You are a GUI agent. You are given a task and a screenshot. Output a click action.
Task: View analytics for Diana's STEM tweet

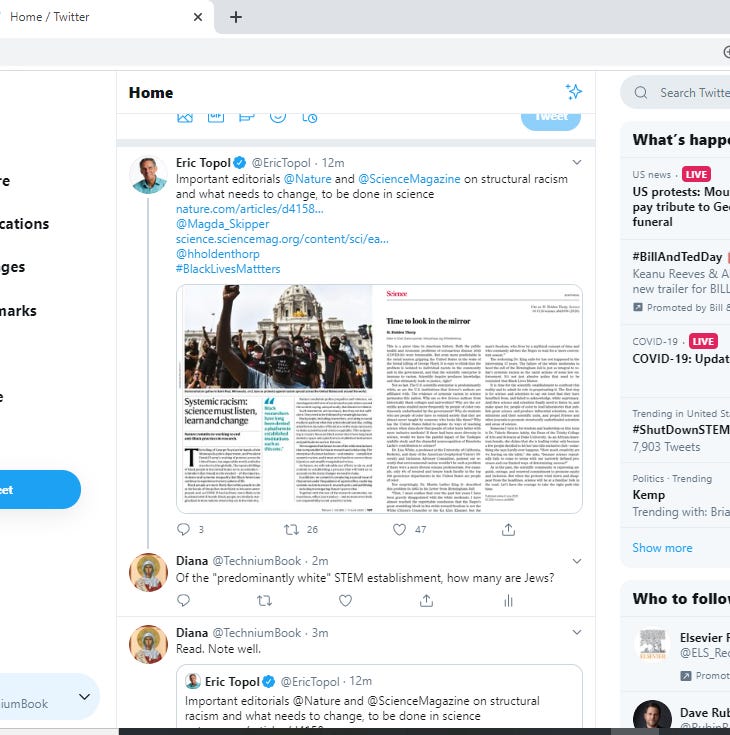[x=508, y=600]
